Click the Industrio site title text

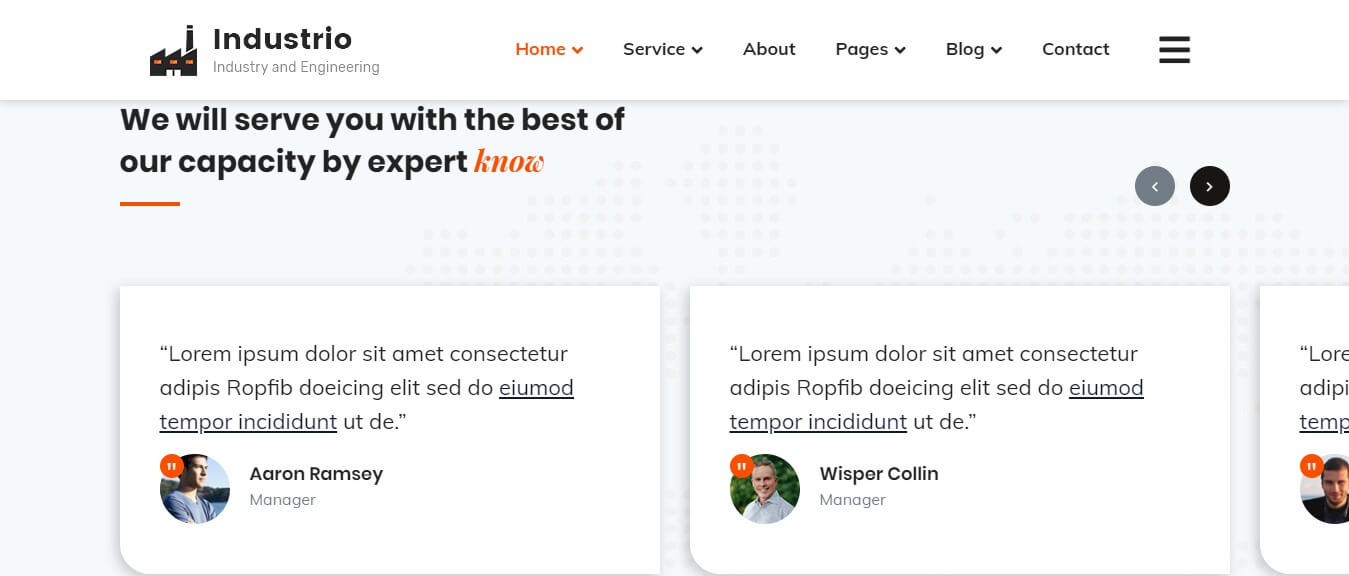pyautogui.click(x=282, y=39)
